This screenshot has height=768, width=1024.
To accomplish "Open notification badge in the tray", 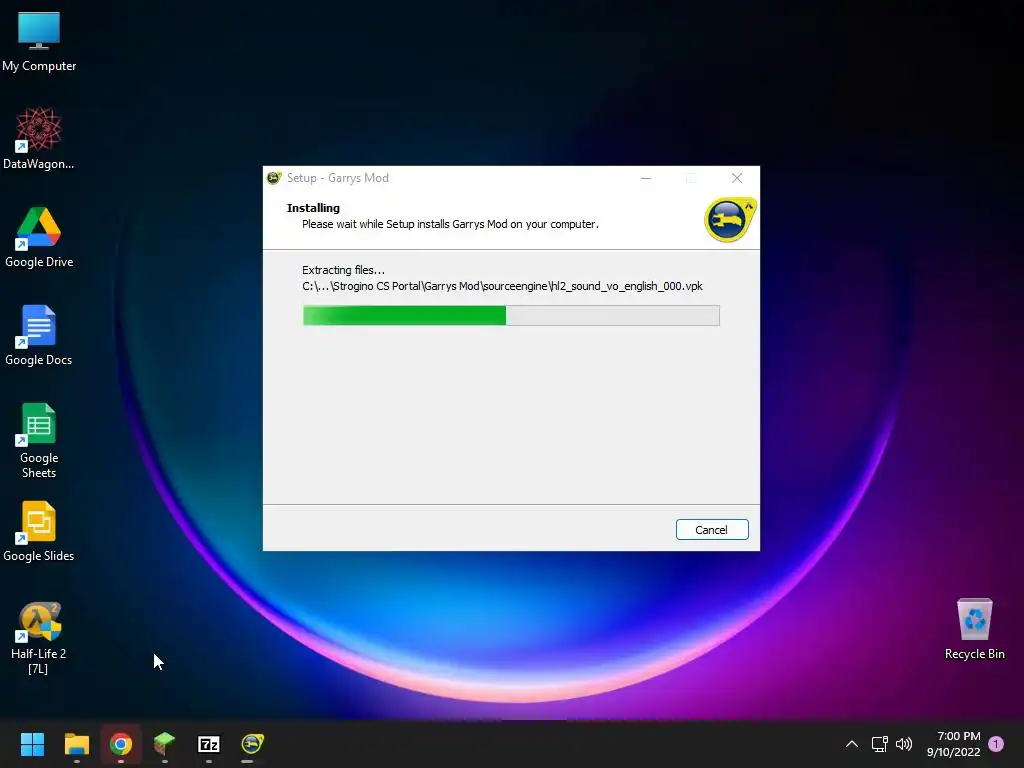I will [996, 744].
